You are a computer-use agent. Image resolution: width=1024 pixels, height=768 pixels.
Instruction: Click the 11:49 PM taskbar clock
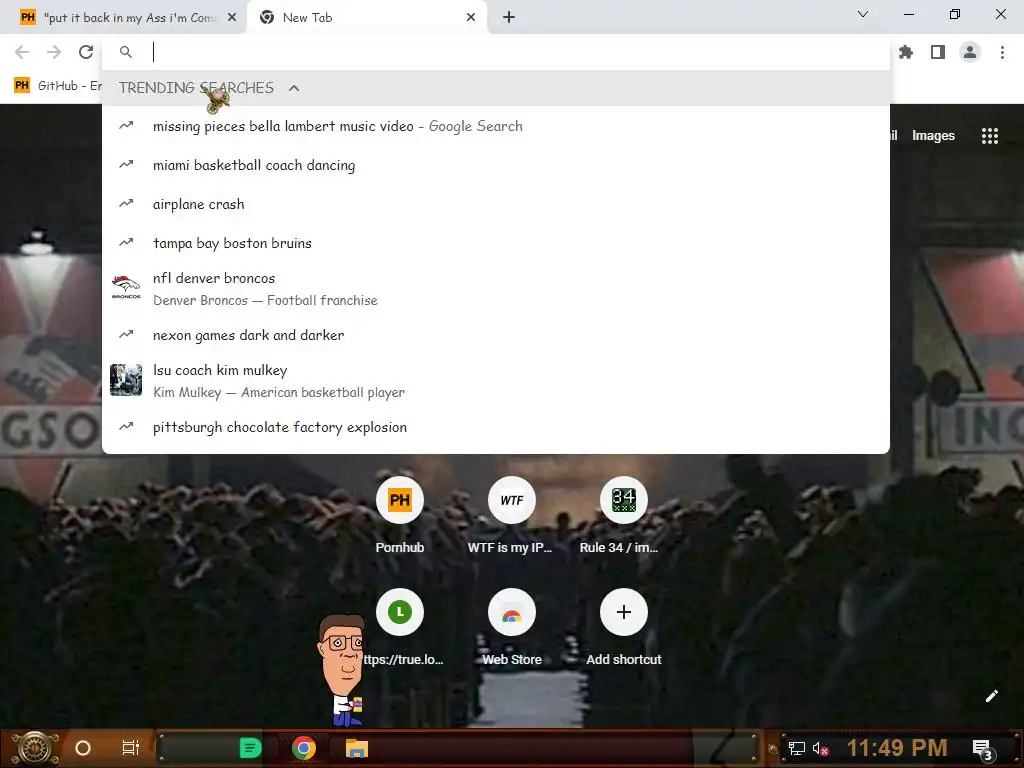(x=897, y=748)
